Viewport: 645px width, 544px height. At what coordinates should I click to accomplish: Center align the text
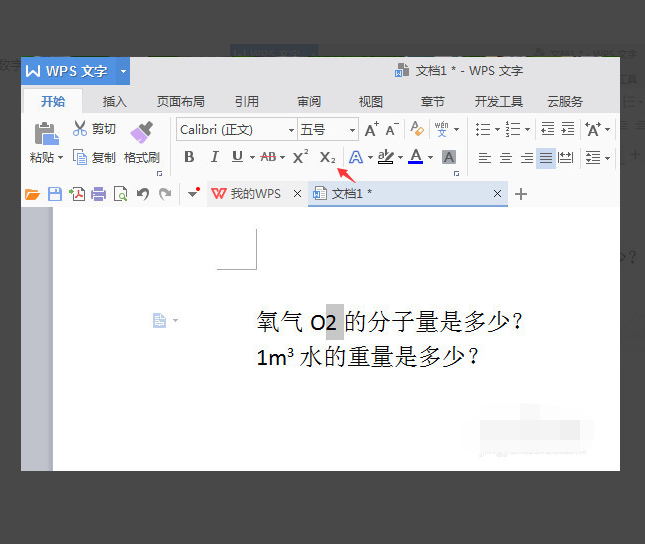pos(506,158)
